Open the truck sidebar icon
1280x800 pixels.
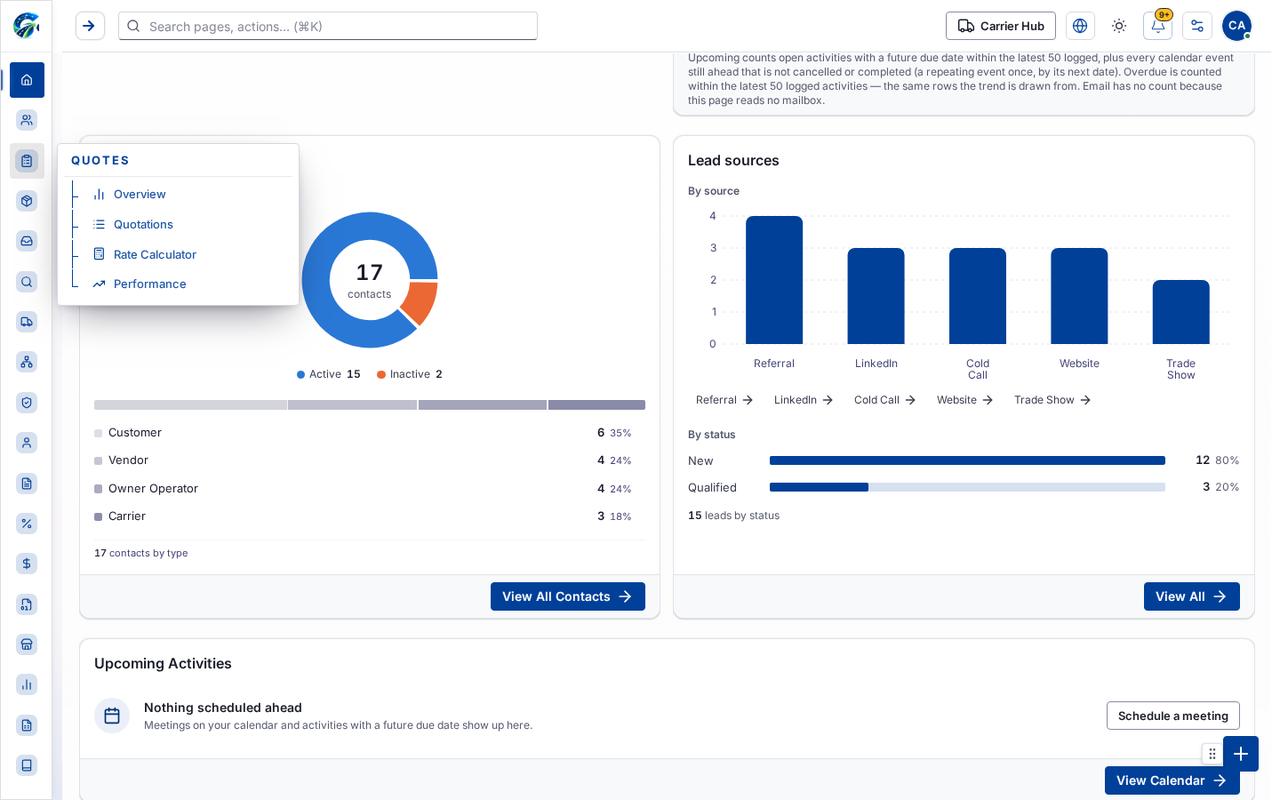pyautogui.click(x=27, y=322)
